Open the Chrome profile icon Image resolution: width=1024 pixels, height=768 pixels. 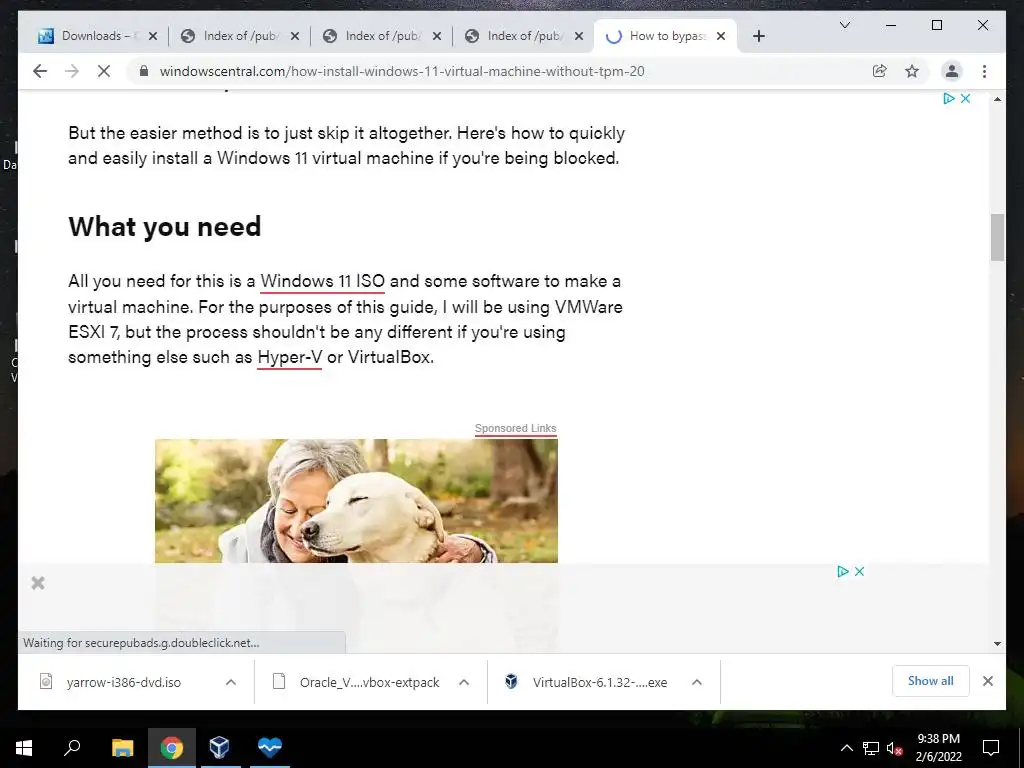pos(952,71)
